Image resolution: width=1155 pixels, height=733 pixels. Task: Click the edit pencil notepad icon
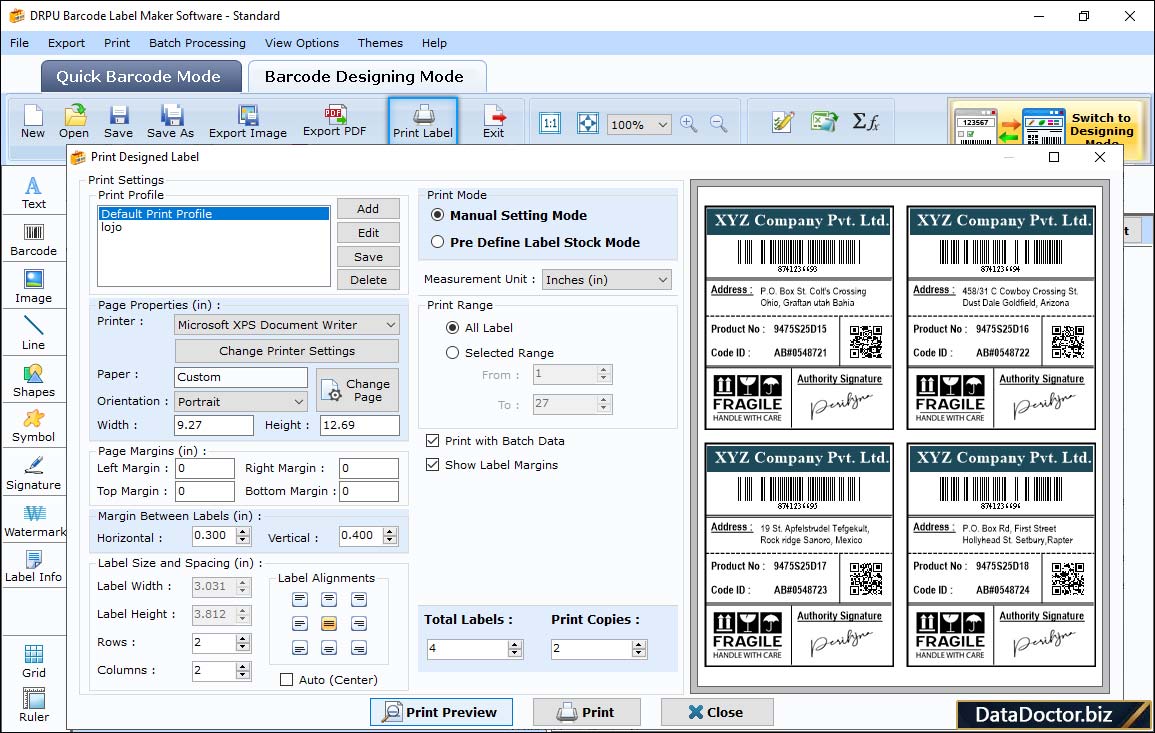pos(782,122)
